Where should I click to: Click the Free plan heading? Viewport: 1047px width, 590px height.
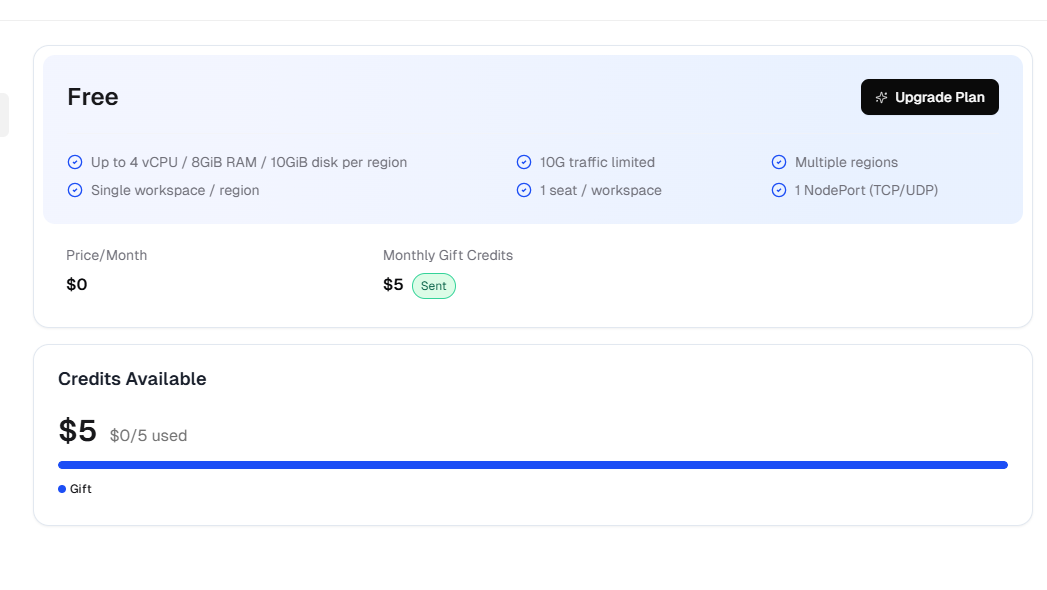[x=92, y=97]
